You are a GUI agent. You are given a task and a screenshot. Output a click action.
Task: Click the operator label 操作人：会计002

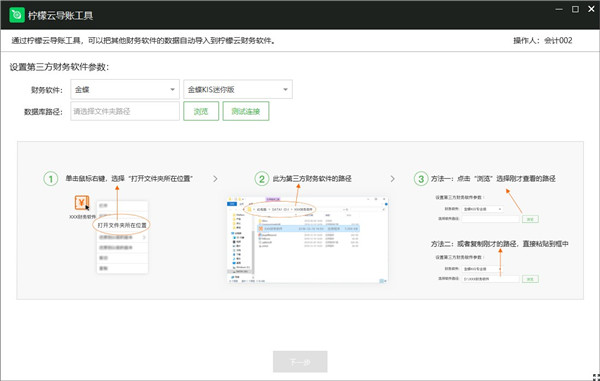[x=543, y=41]
